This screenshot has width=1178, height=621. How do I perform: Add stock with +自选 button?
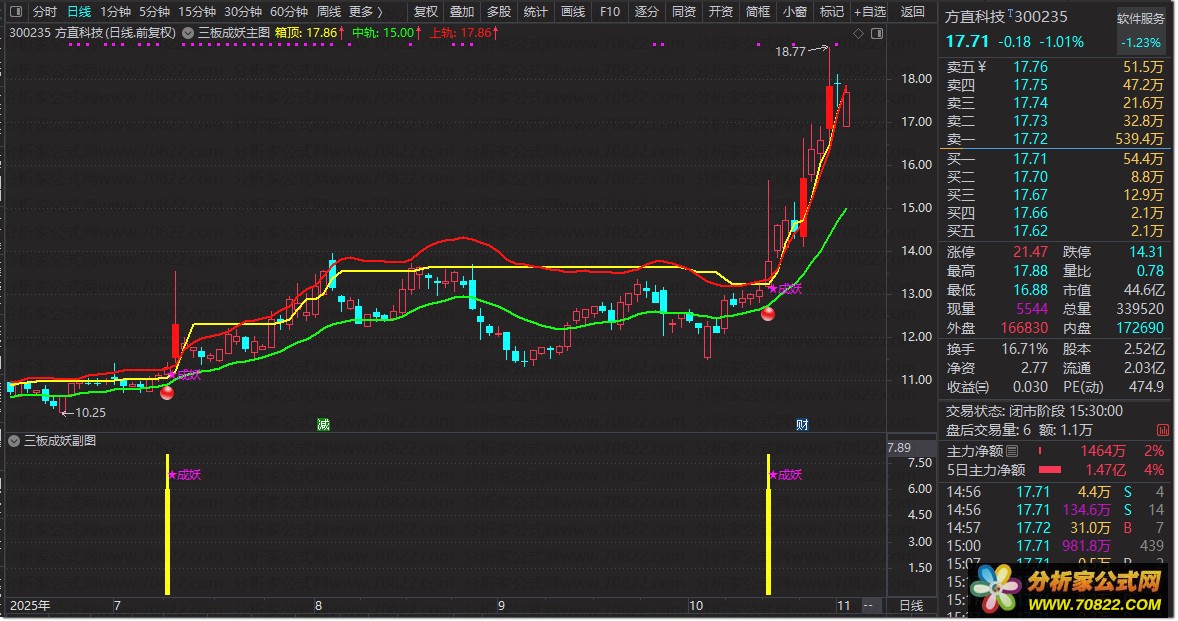869,12
